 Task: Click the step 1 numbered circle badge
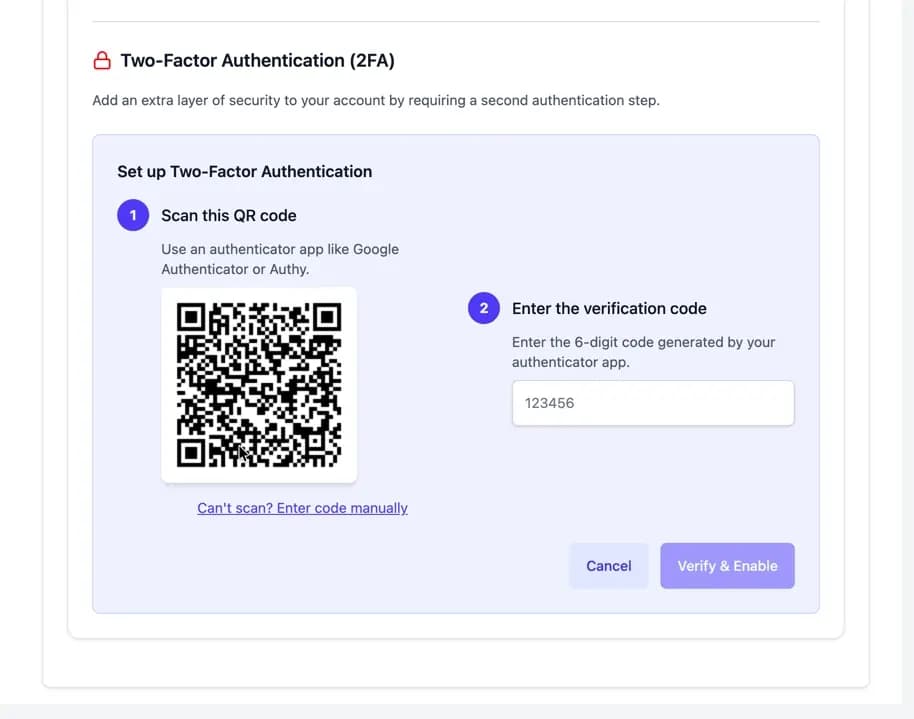click(133, 215)
